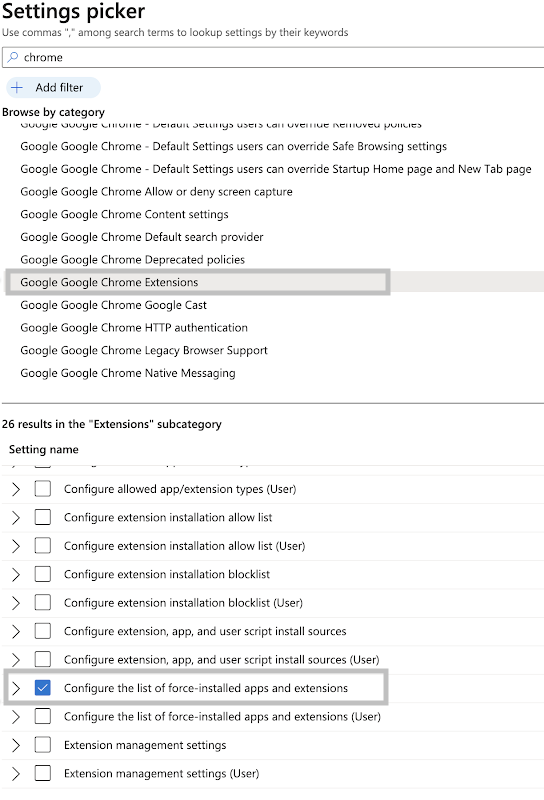Image resolution: width=544 pixels, height=800 pixels.
Task: Select Google Chrome HTTP authentication category
Action: click(x=134, y=328)
